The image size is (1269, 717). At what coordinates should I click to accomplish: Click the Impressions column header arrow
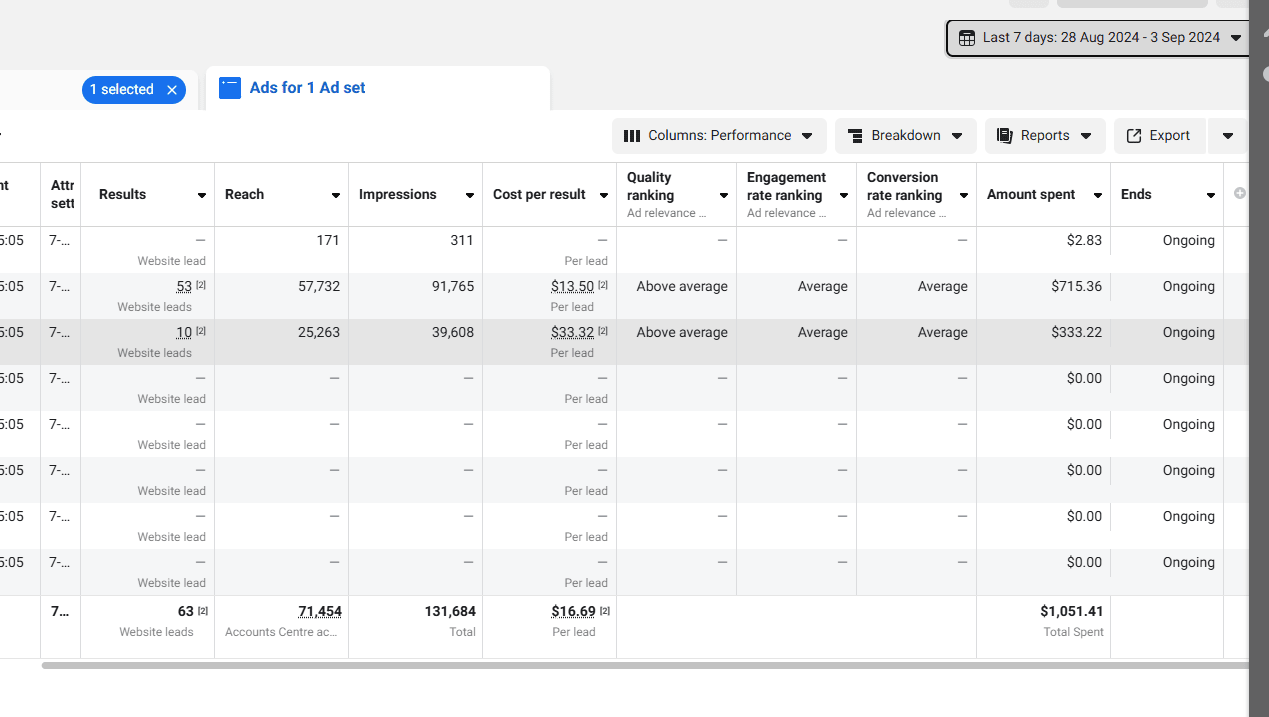click(x=470, y=196)
